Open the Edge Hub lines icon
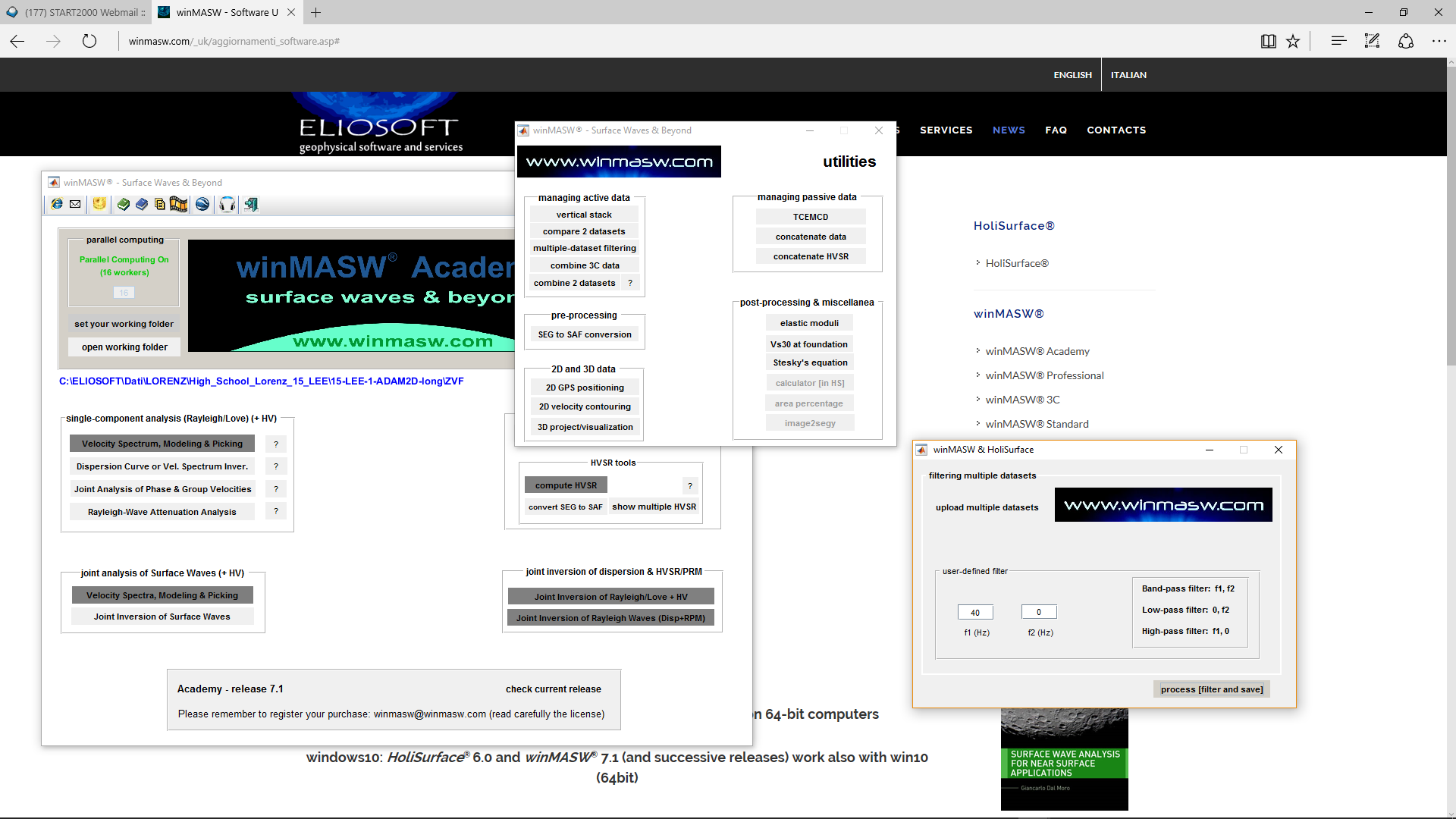Image resolution: width=1456 pixels, height=819 pixels. [1338, 41]
